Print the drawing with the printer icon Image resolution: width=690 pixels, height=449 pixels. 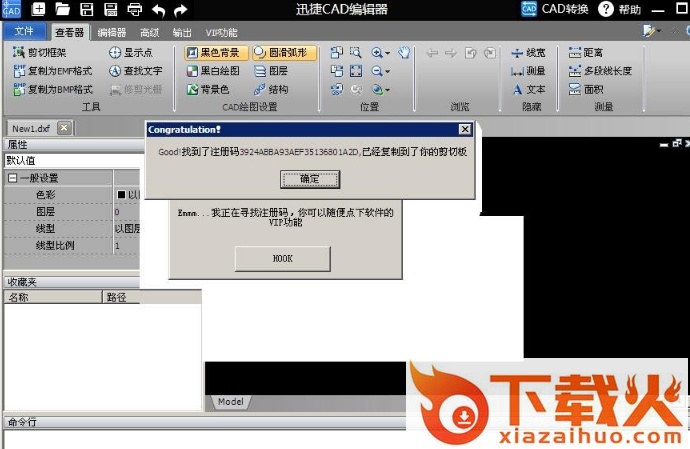click(135, 9)
